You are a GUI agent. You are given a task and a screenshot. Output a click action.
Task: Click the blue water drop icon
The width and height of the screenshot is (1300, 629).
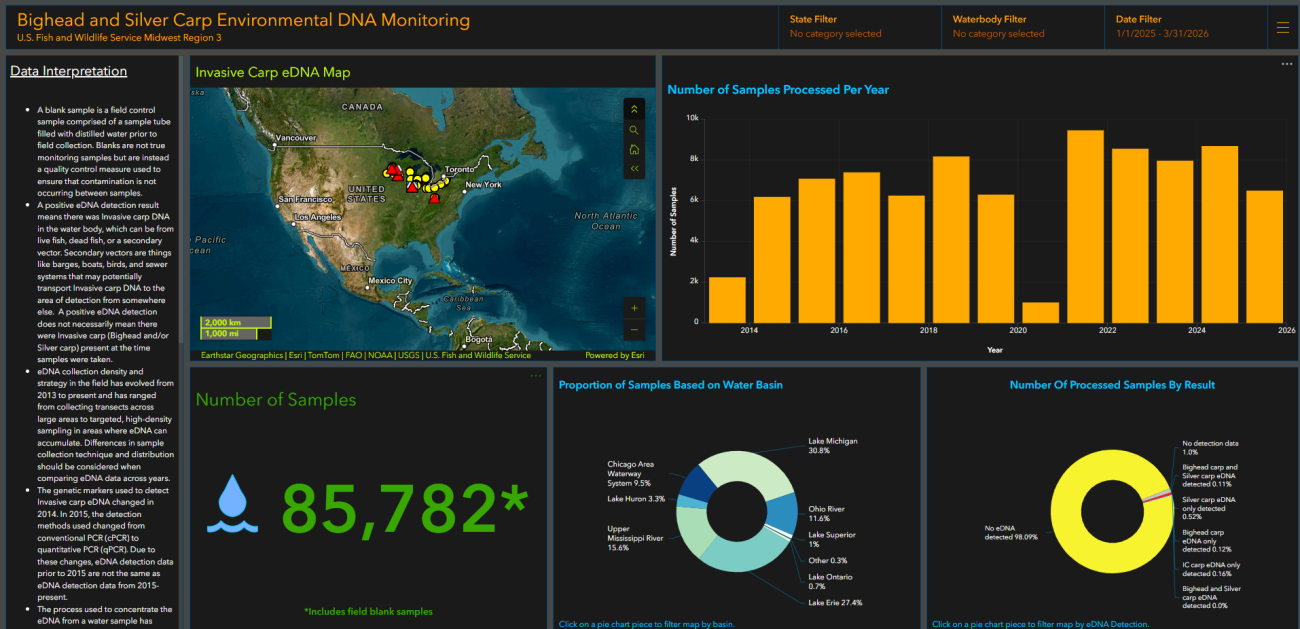tap(232, 503)
